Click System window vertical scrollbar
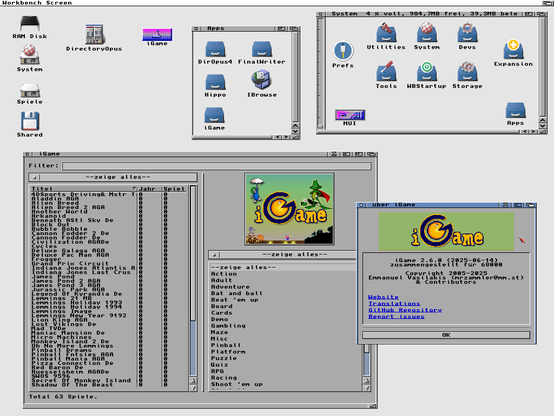This screenshot has height=416, width=554. tap(542, 66)
